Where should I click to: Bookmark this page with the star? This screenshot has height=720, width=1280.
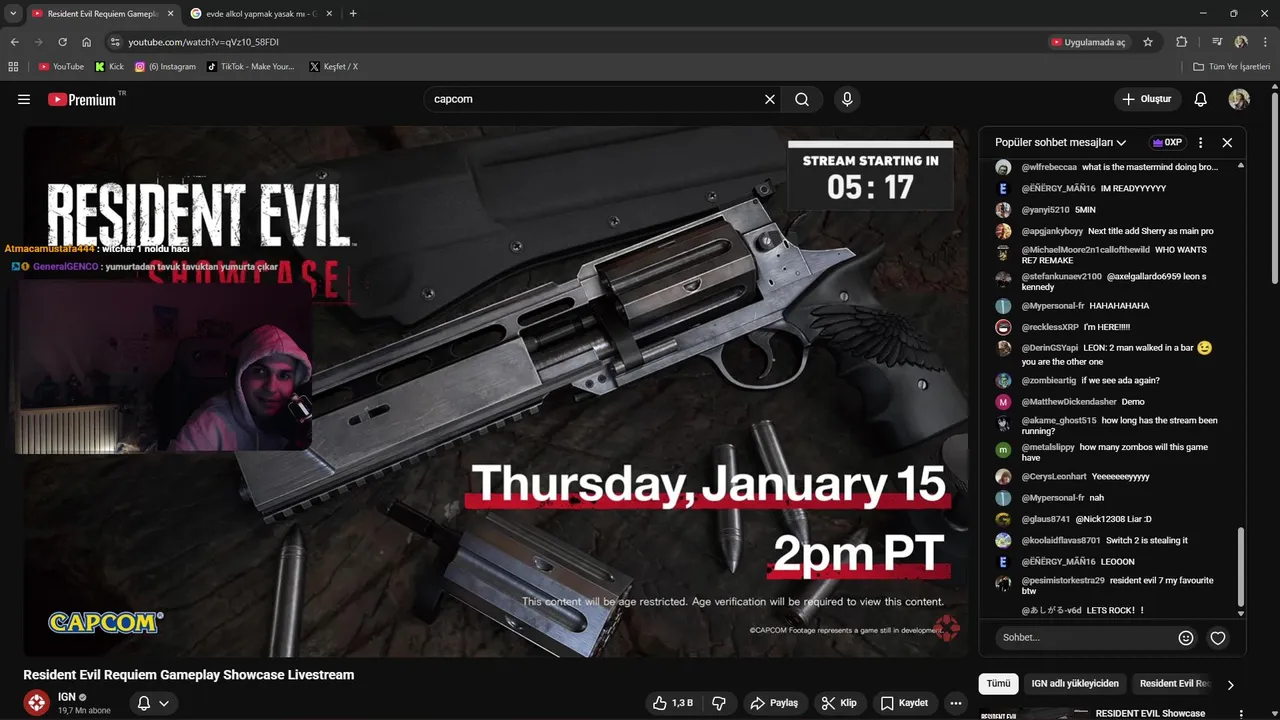click(x=1148, y=42)
